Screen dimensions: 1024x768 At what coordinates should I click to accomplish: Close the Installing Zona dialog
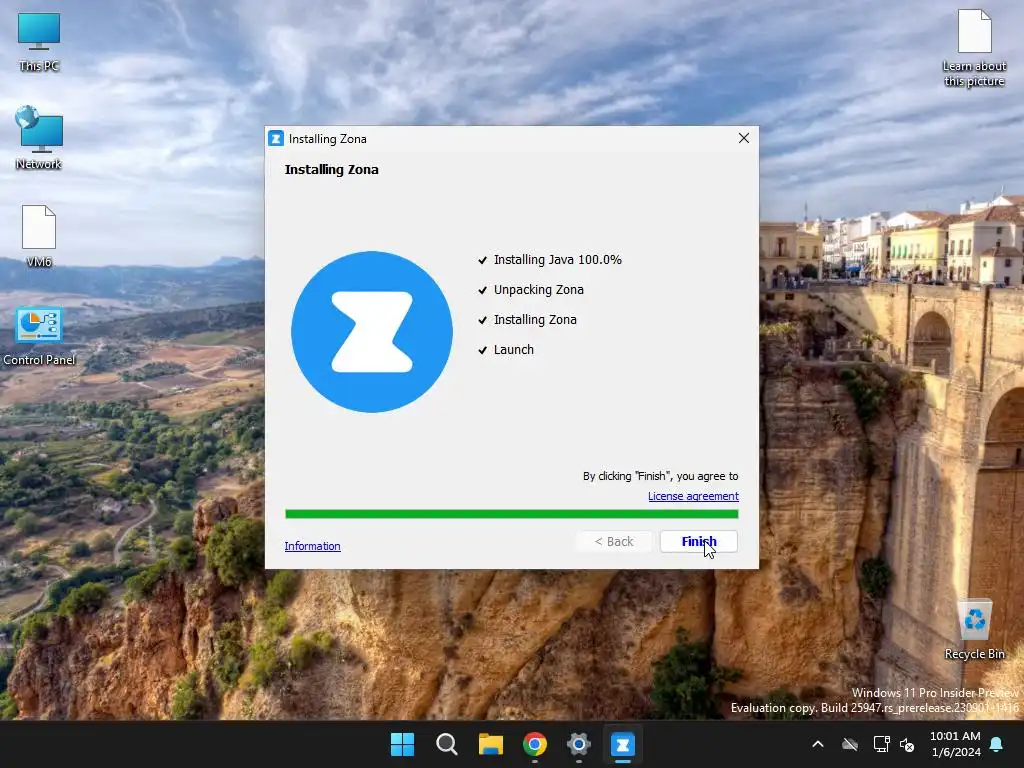pos(744,138)
